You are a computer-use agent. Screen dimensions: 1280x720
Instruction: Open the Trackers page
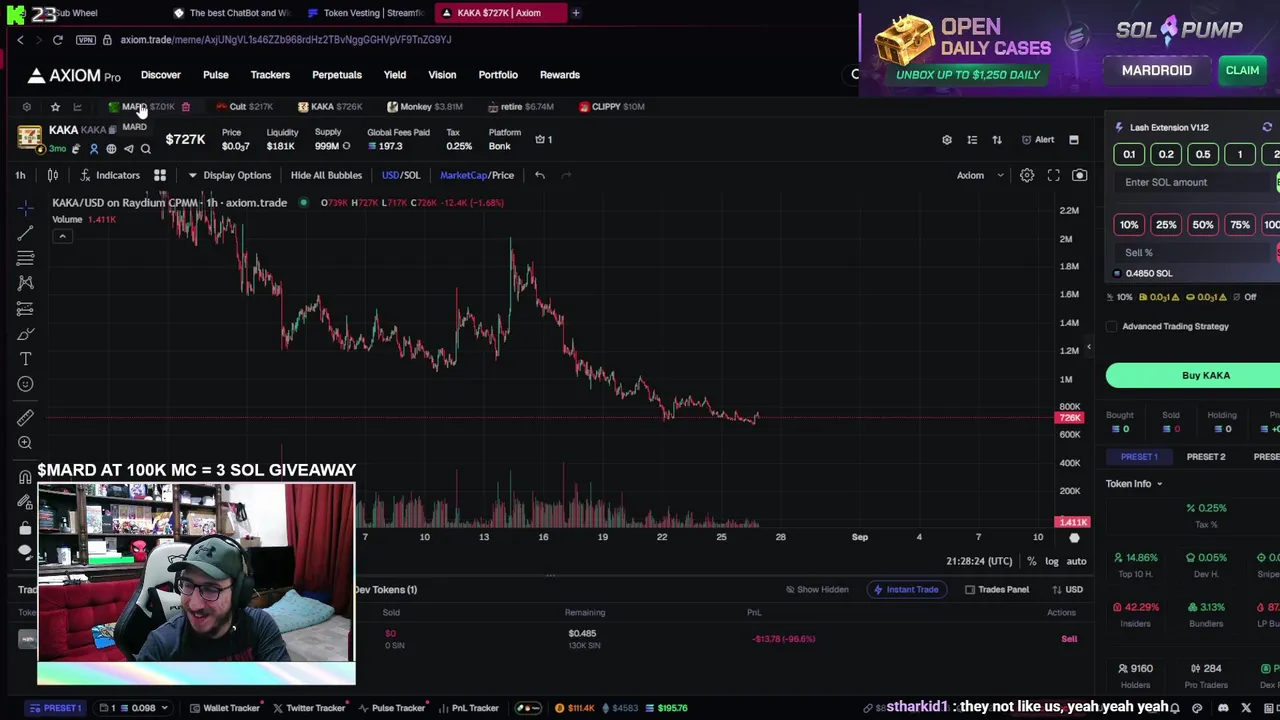tap(270, 75)
